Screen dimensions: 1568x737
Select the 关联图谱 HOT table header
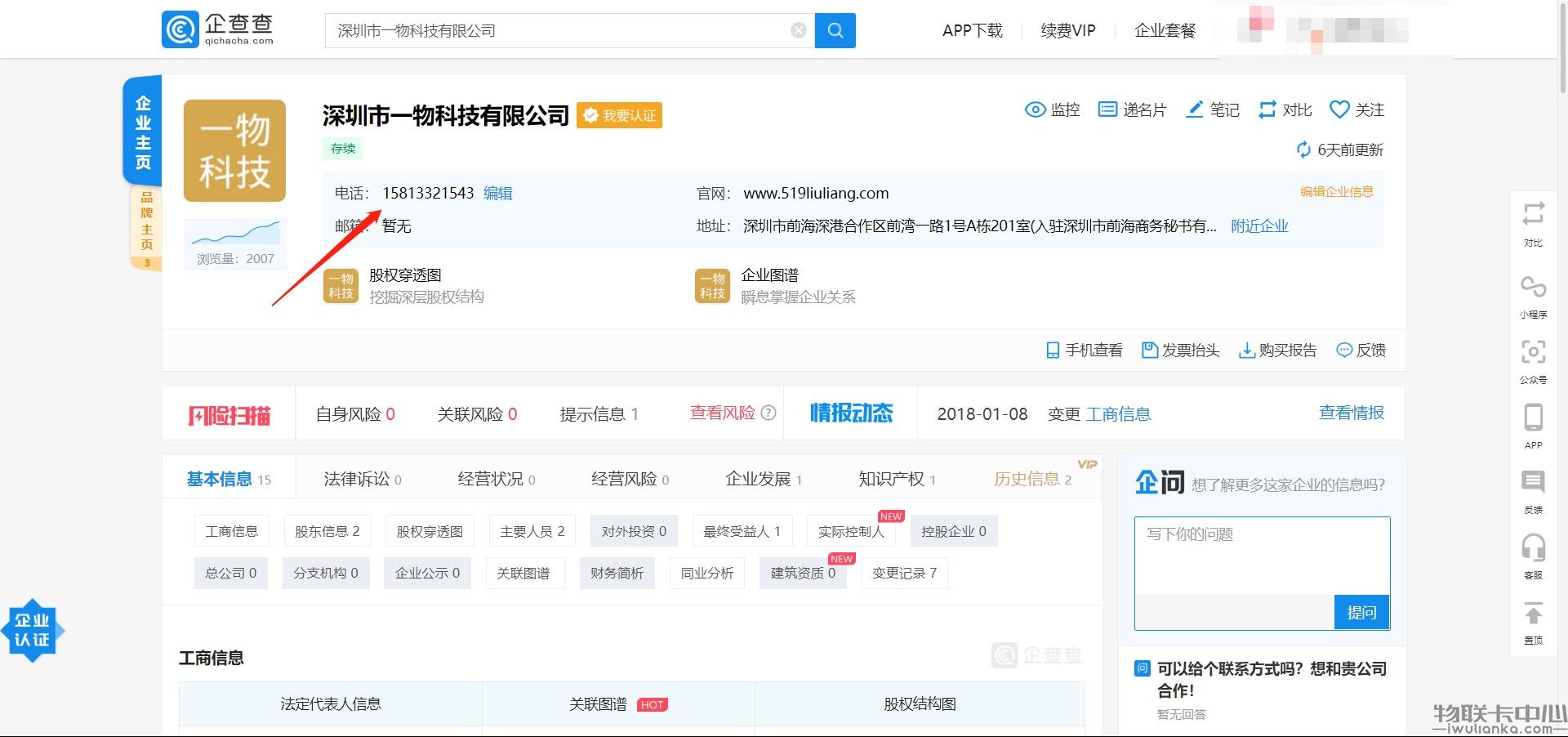(x=618, y=703)
